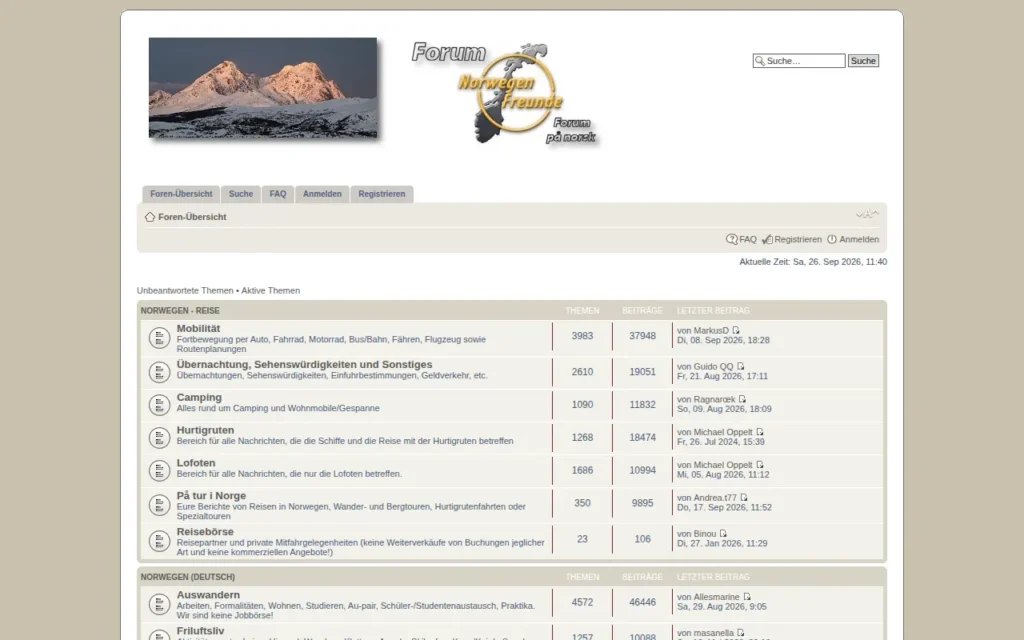Screen dimensions: 1024x640
Task: View latest post icon by masanella
Action: (741, 633)
